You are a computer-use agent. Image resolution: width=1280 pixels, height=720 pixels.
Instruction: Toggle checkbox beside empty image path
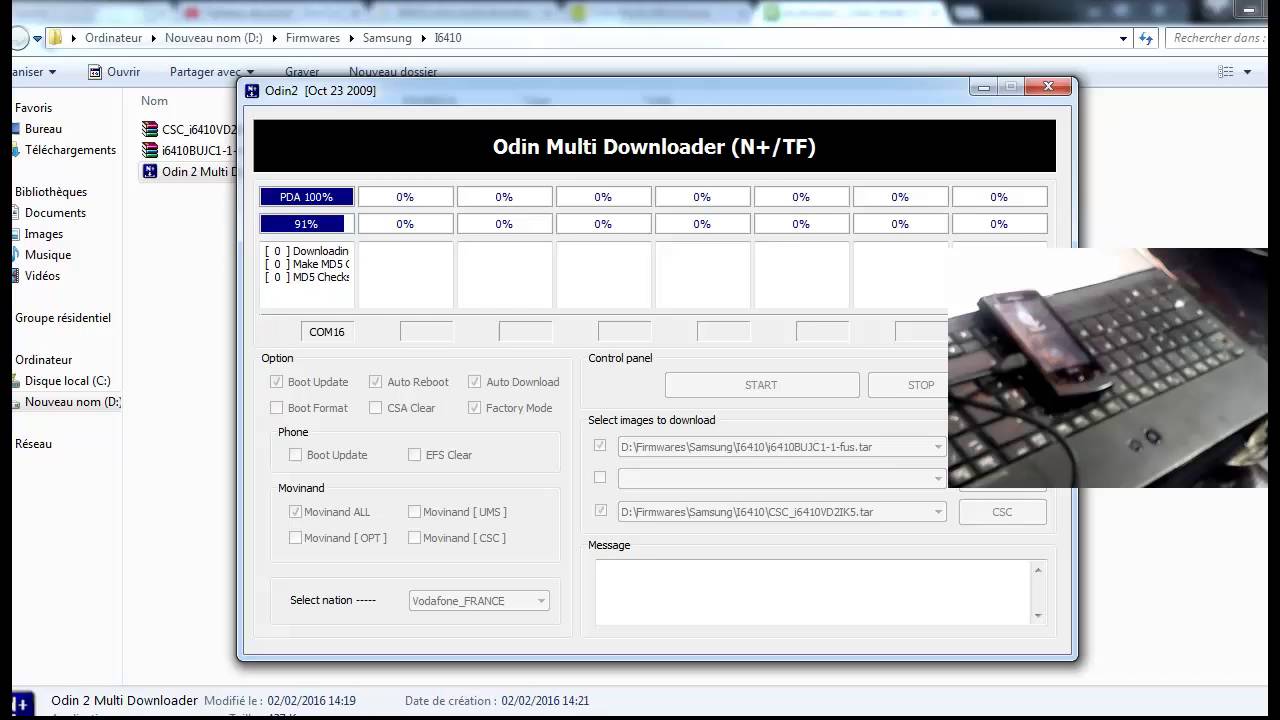pyautogui.click(x=600, y=478)
